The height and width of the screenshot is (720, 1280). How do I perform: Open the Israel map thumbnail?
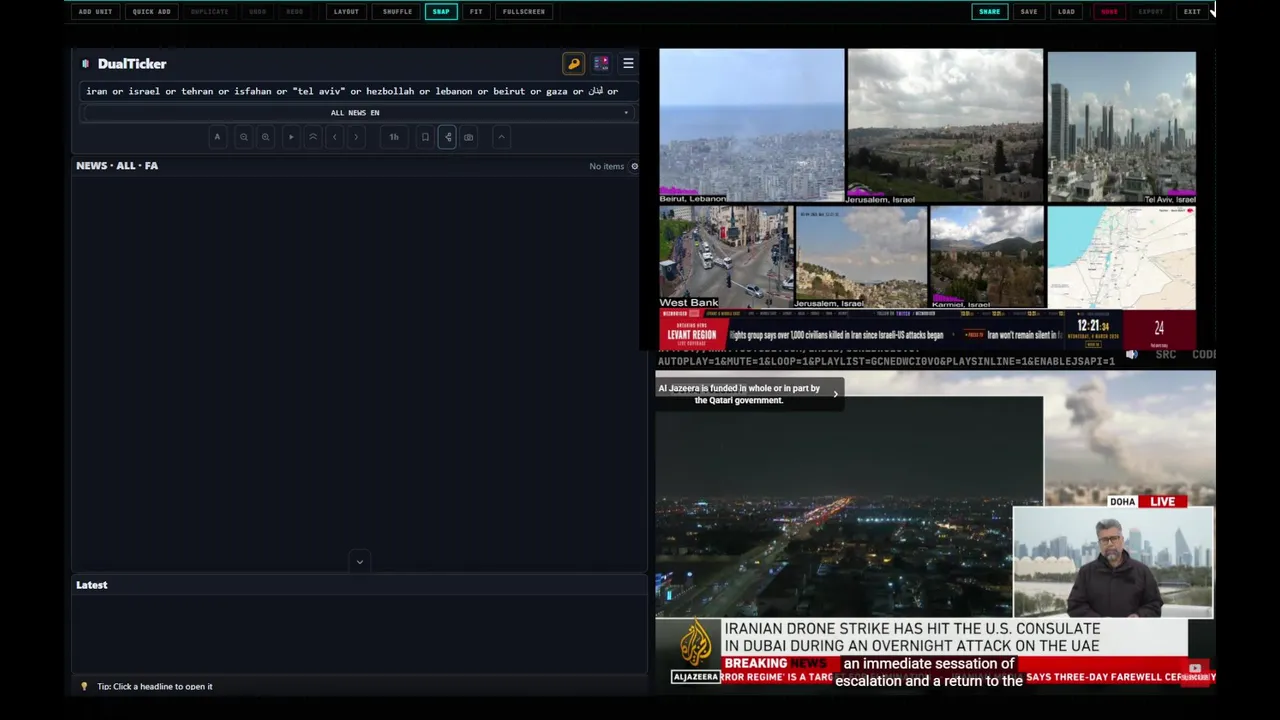click(1121, 258)
